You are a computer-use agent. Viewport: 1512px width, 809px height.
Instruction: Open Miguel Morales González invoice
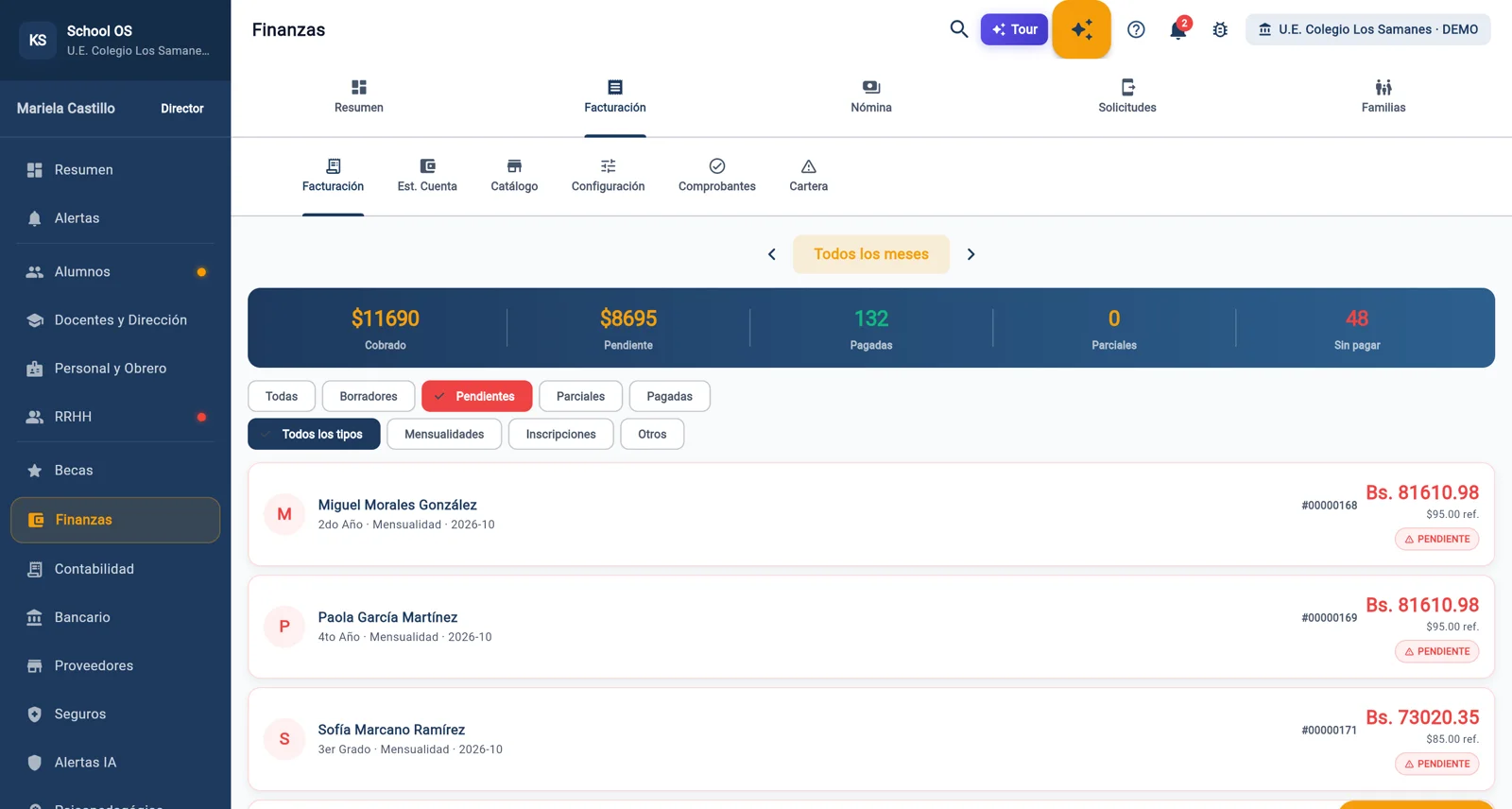(871, 514)
